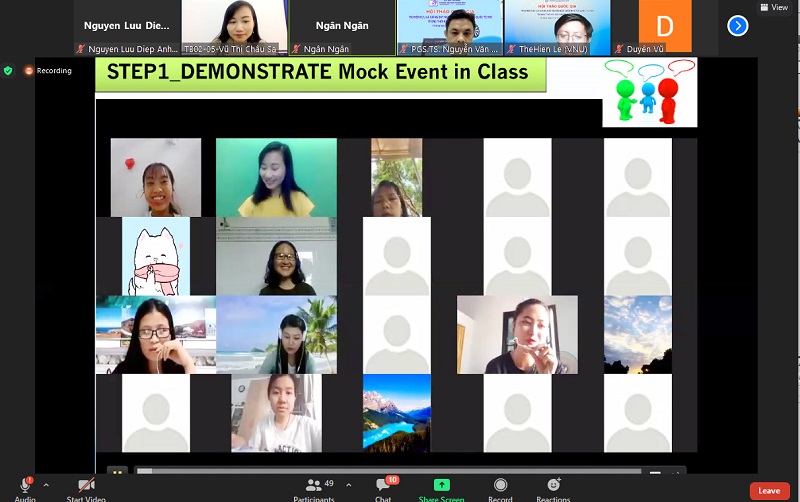The height and width of the screenshot is (502, 800).
Task: Expand the caret next to Participants
Action: (x=348, y=485)
